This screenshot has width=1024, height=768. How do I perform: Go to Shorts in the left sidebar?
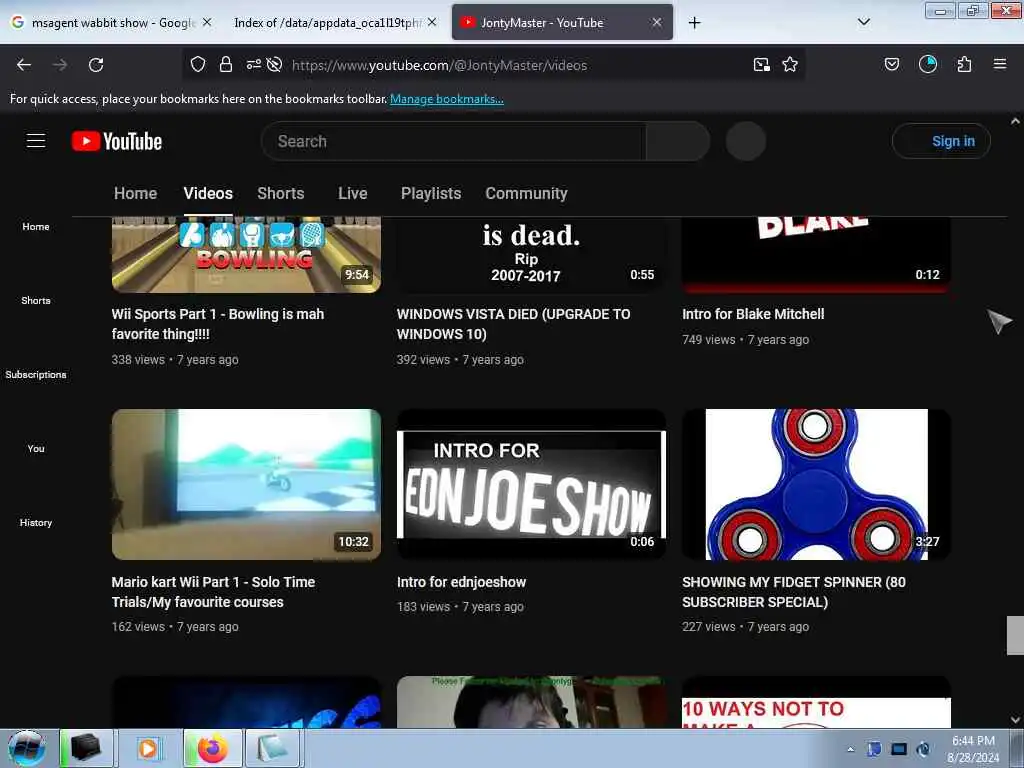[36, 300]
